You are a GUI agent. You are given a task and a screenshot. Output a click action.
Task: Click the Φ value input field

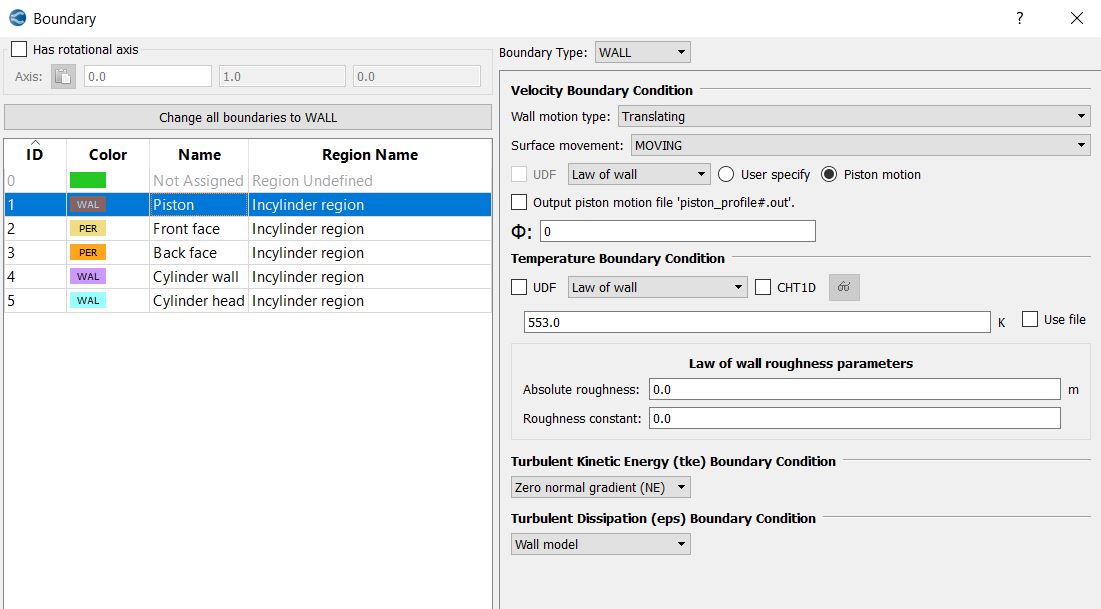click(x=678, y=231)
